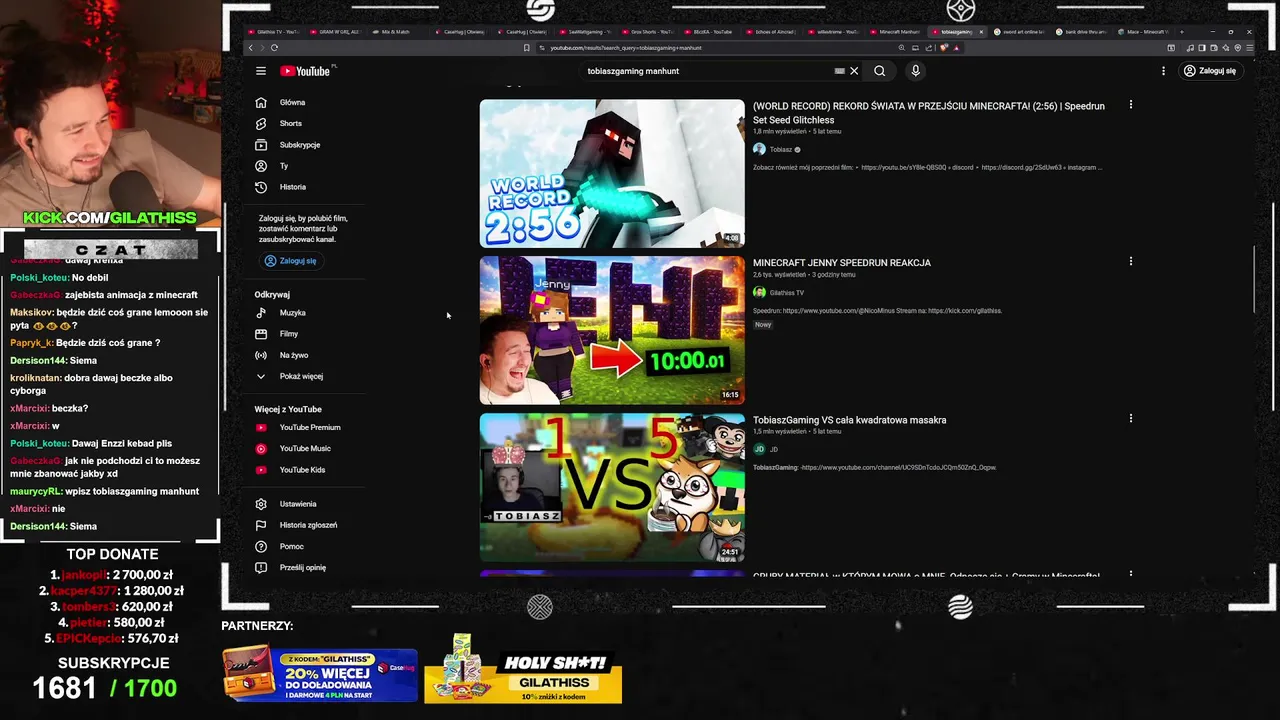Image resolution: width=1280 pixels, height=720 pixels.
Task: Click the magnifier search button
Action: point(880,71)
